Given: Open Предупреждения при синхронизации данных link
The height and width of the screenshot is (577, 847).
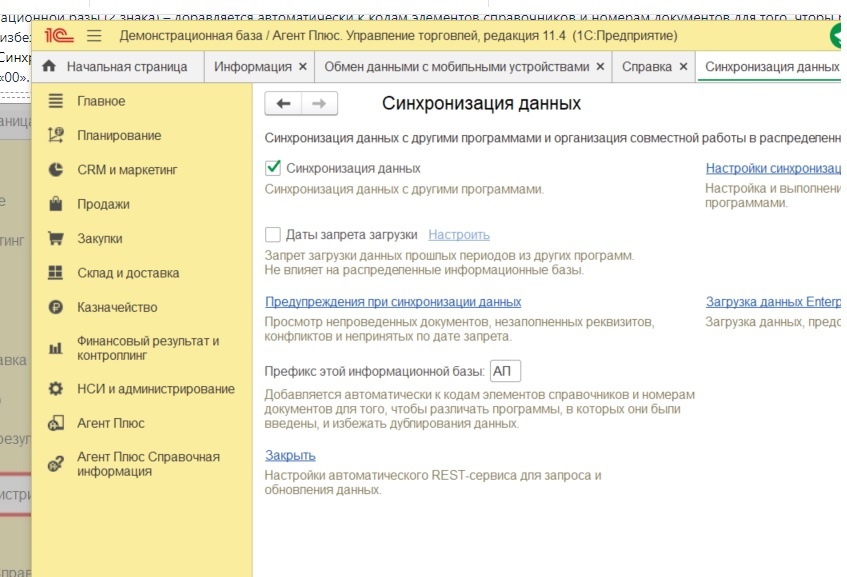Looking at the screenshot, I should pos(393,301).
